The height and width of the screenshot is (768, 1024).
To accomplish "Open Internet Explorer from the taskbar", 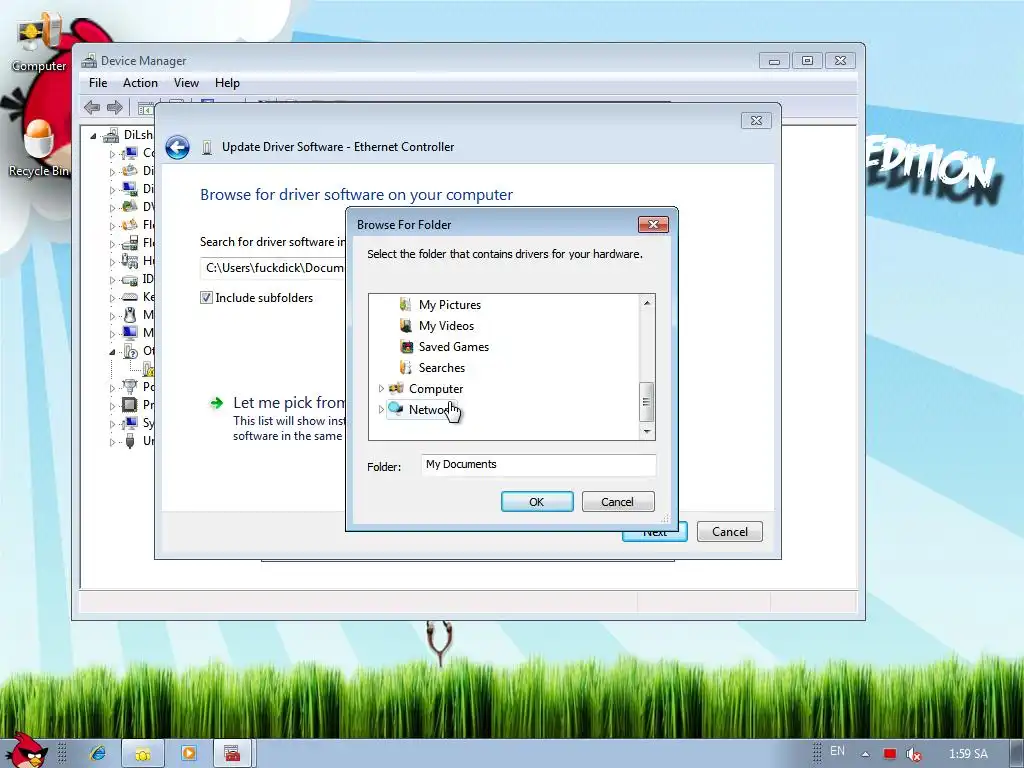I will coord(98,754).
